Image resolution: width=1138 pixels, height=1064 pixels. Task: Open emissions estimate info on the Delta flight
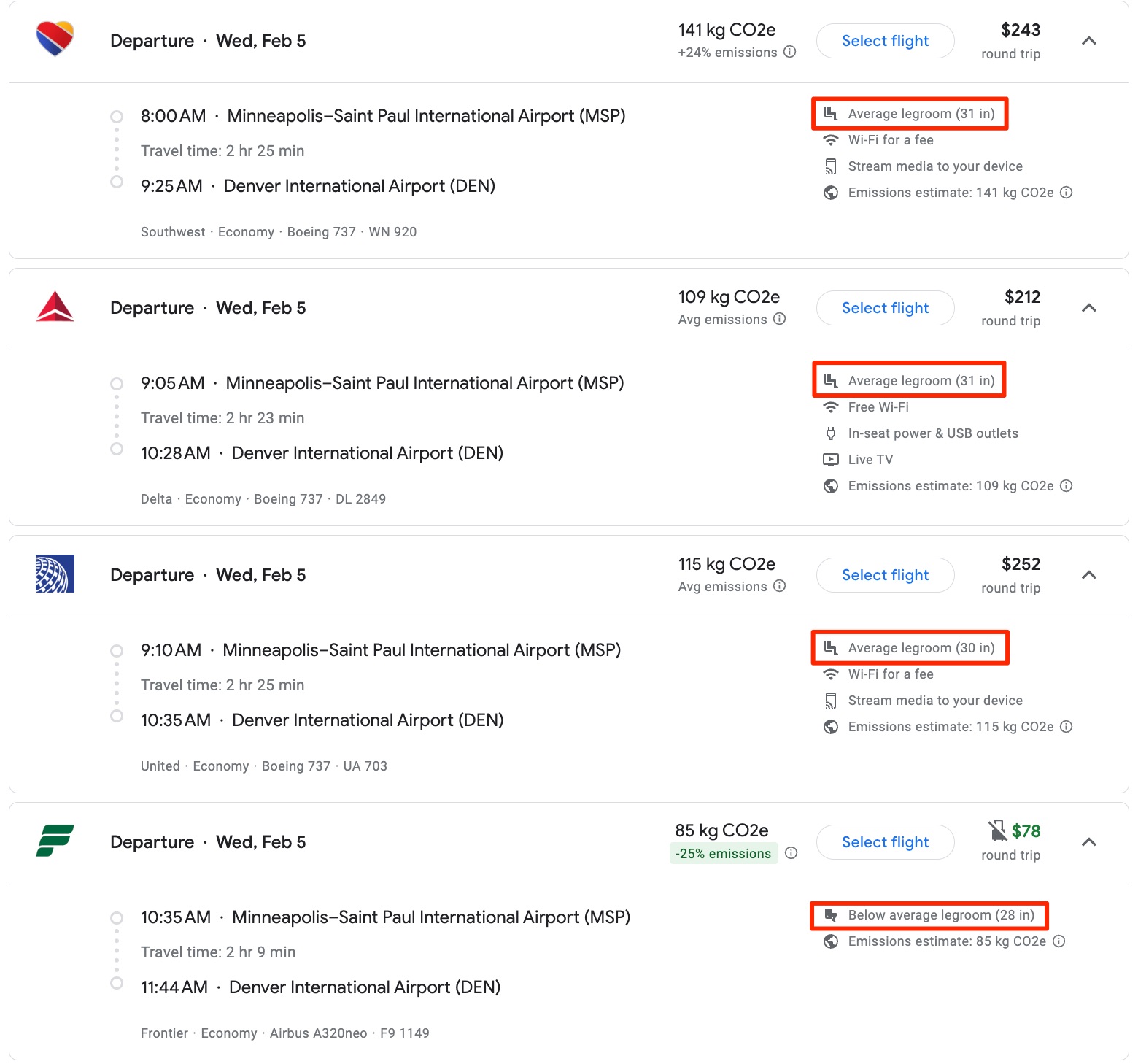pos(1067,485)
